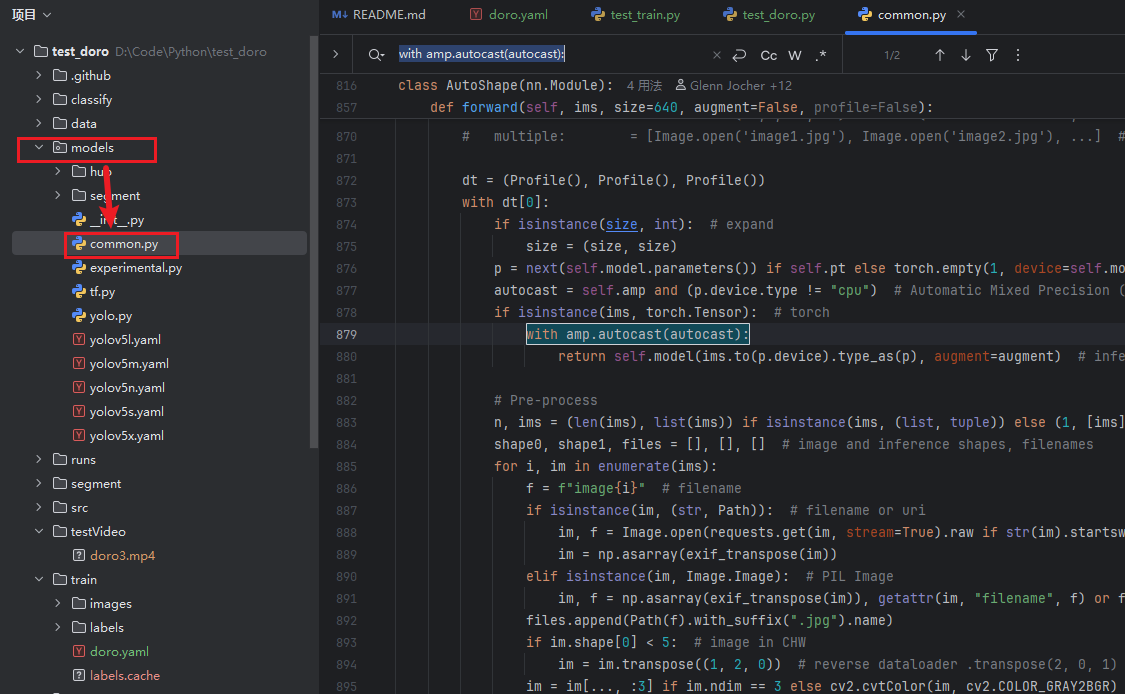Clear the search field text
This screenshot has width=1125, height=694.
[716, 55]
